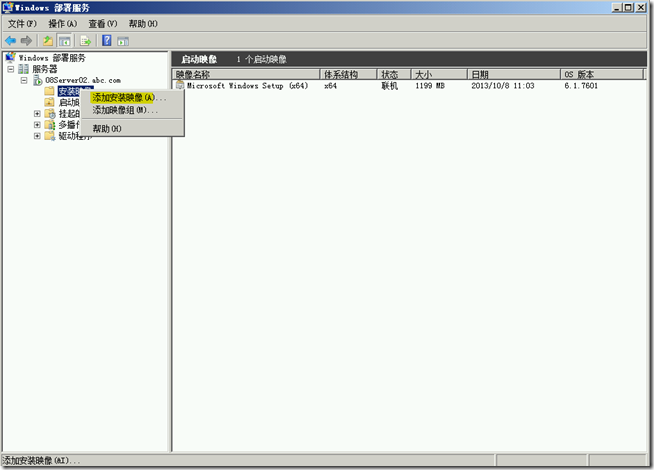Minimize the Windows 部署服务 window
The width and height of the screenshot is (654, 470).
(617, 8)
